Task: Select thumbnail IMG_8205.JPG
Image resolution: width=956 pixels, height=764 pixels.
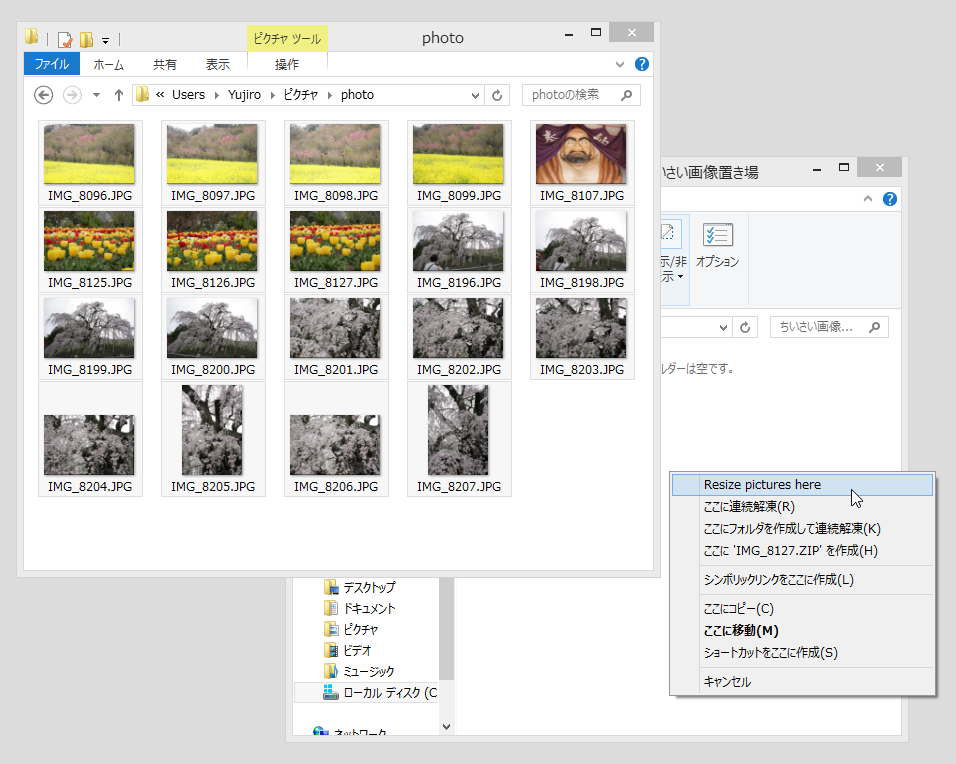Action: click(213, 439)
